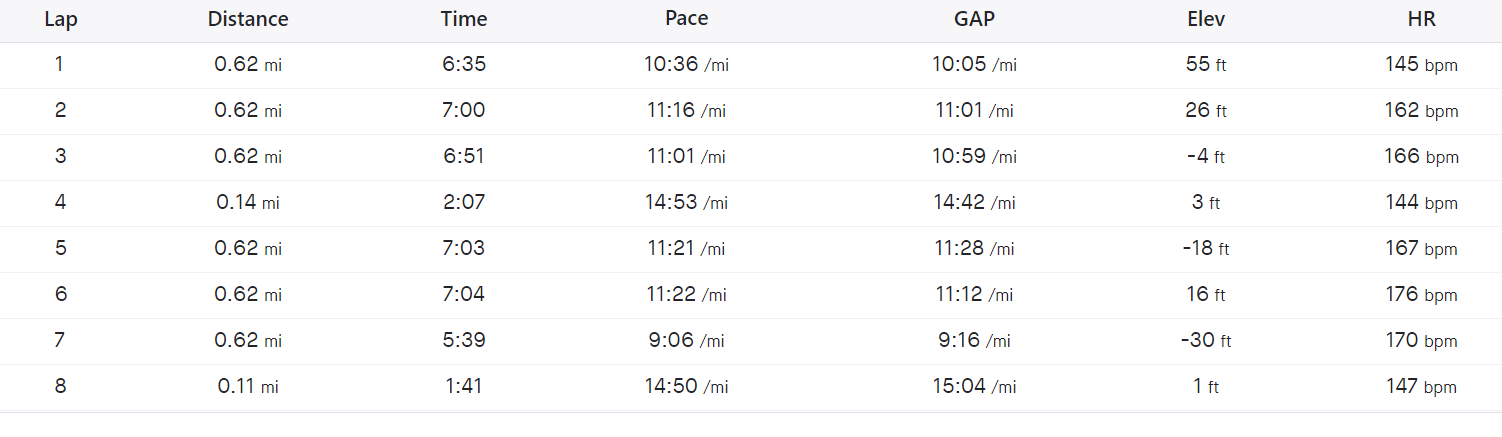Screen dimensions: 1502x437
Task: Click the 166 bpm heart rate
Action: (1421, 157)
